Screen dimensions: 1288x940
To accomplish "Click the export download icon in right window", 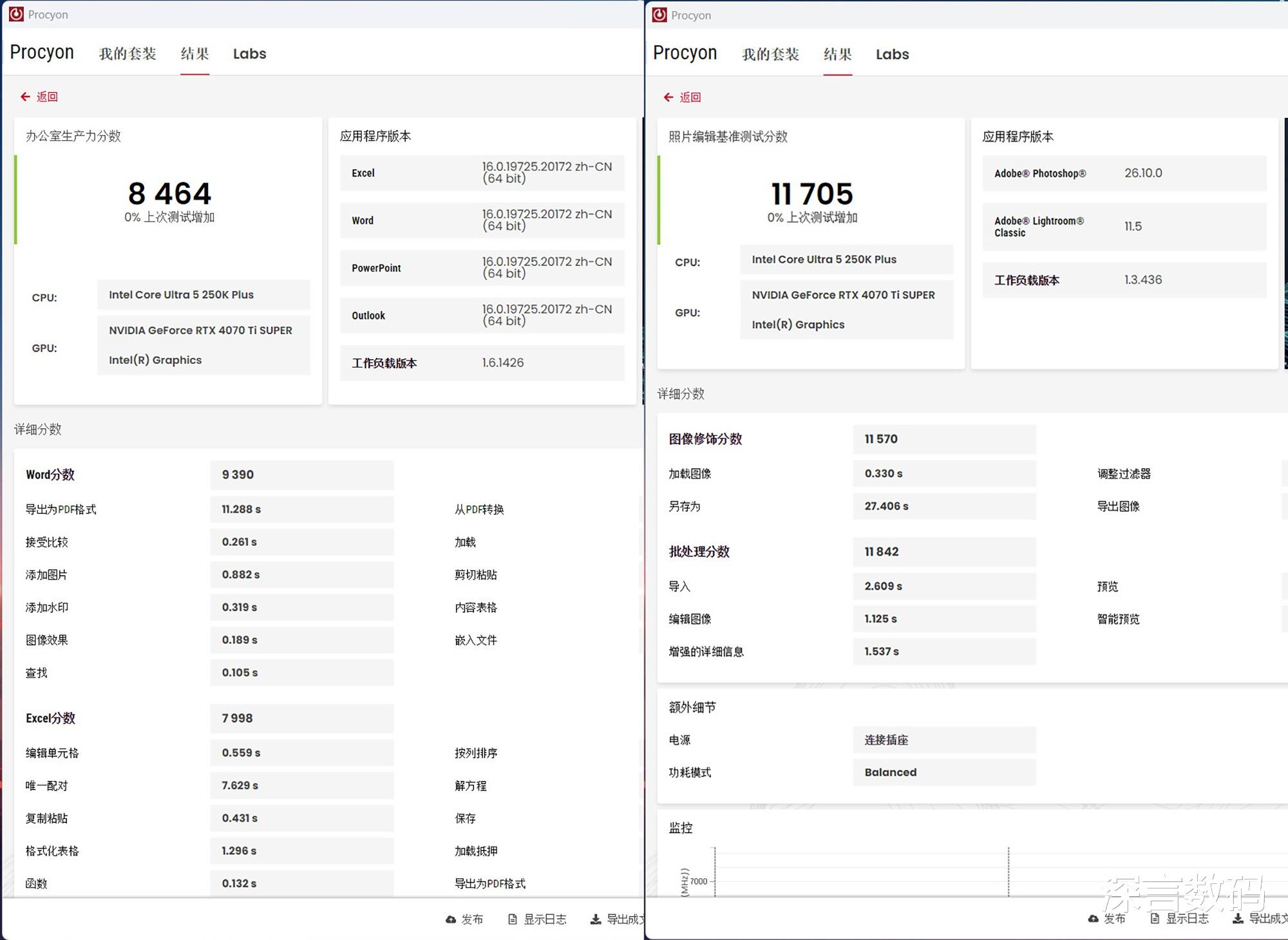I will click(x=1238, y=919).
